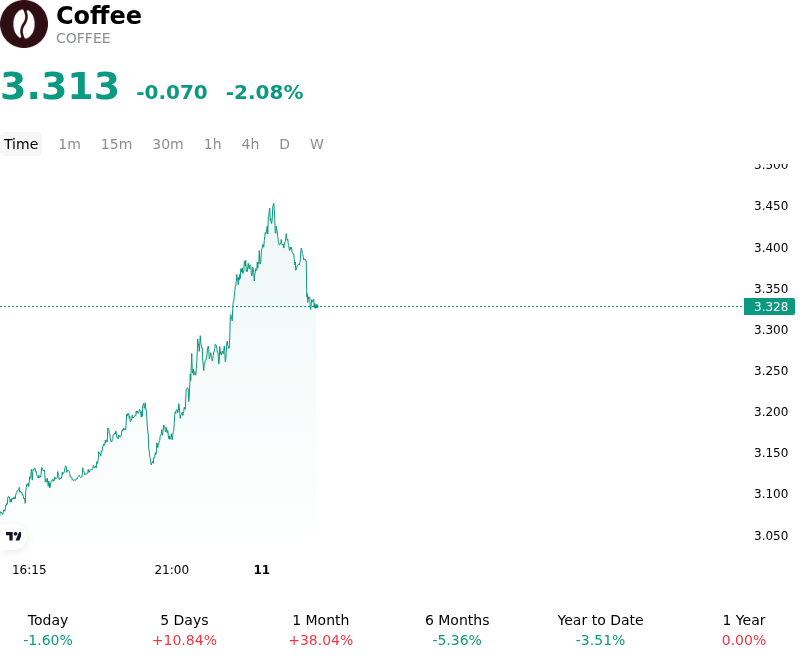Open Year to Date performance
The image size is (800, 660).
600,630
